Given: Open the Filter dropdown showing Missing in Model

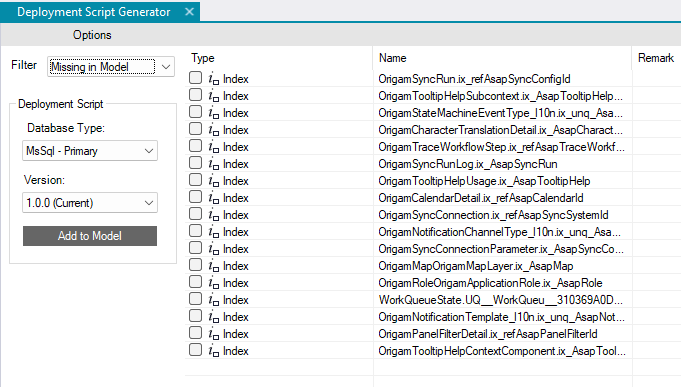Looking at the screenshot, I should 111,67.
